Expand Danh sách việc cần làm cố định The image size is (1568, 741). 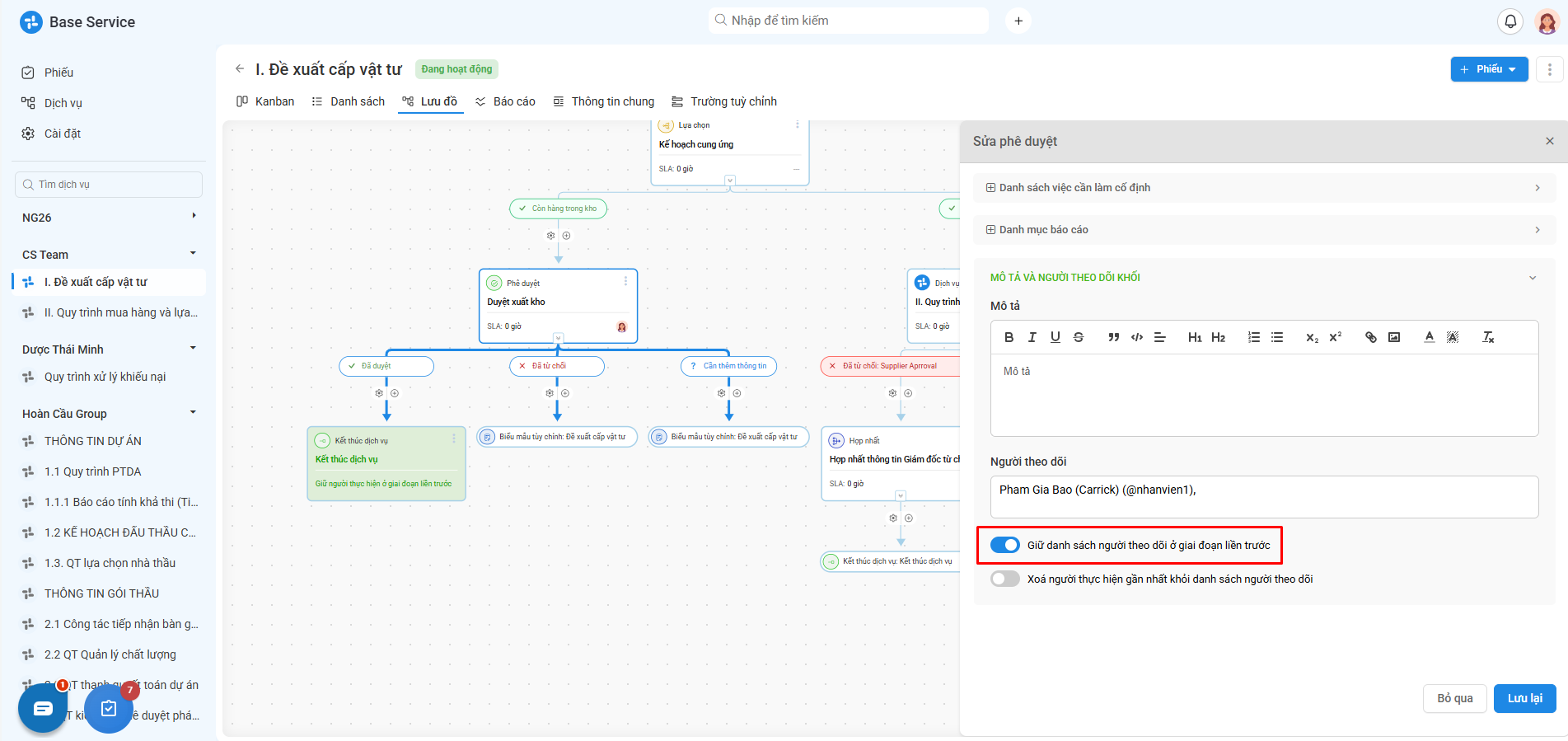(1265, 188)
